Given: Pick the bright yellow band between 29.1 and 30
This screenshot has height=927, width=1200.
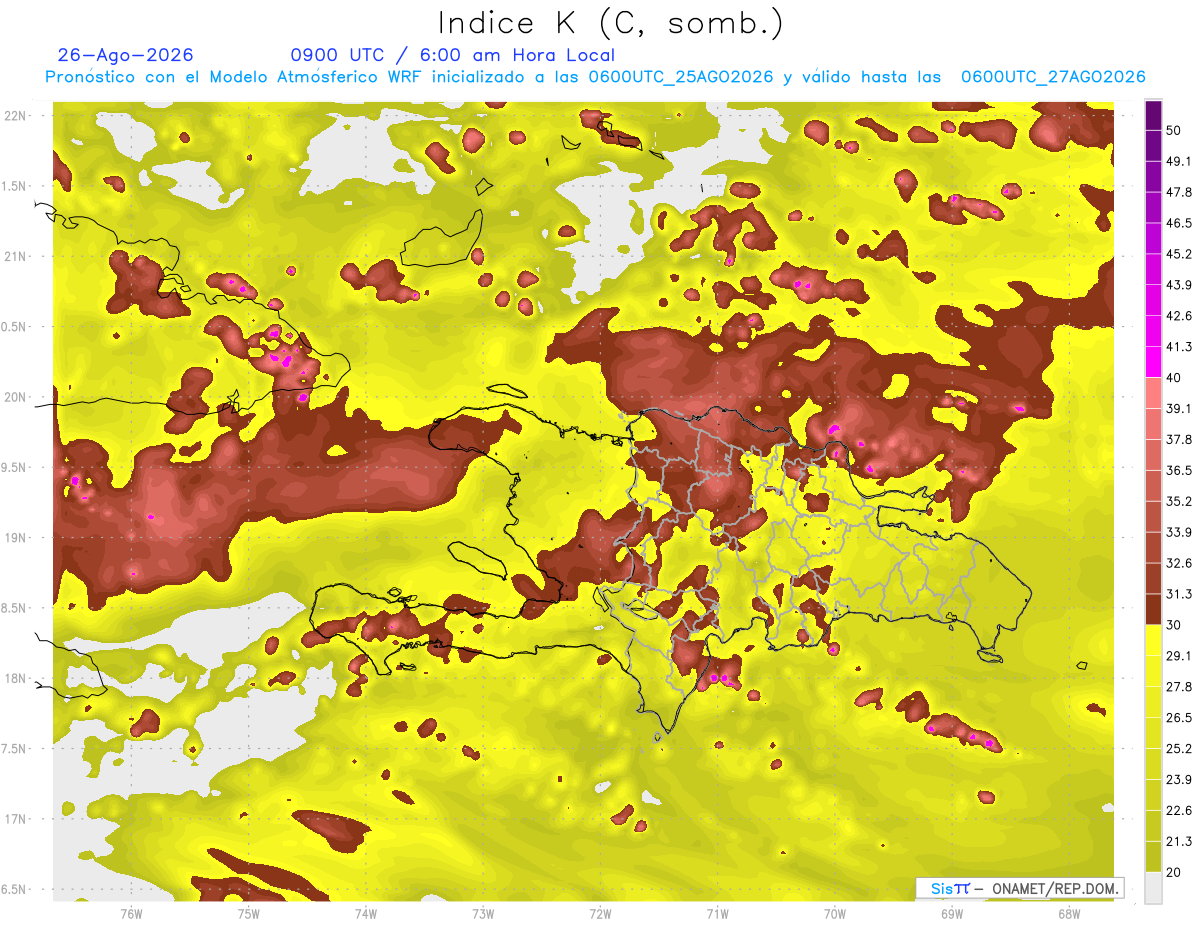Looking at the screenshot, I should [x=1153, y=640].
